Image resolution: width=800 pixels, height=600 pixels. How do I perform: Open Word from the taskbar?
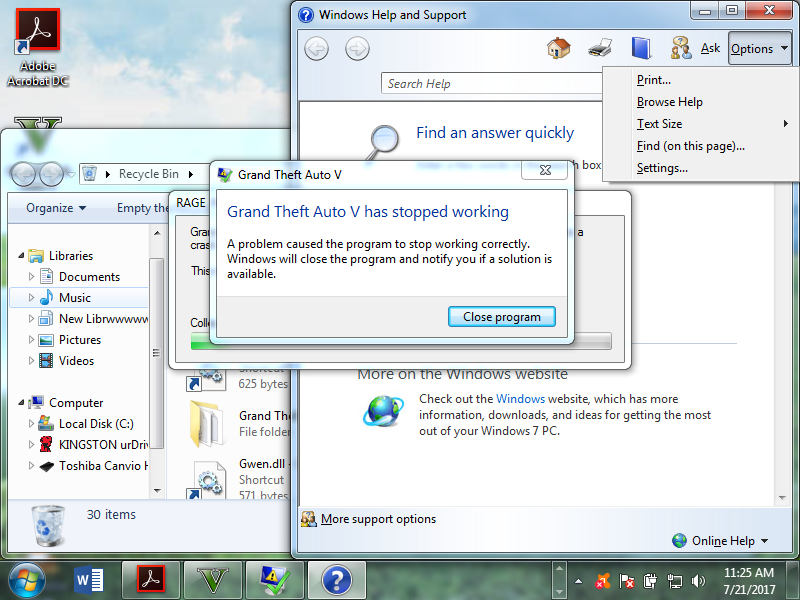pos(89,581)
